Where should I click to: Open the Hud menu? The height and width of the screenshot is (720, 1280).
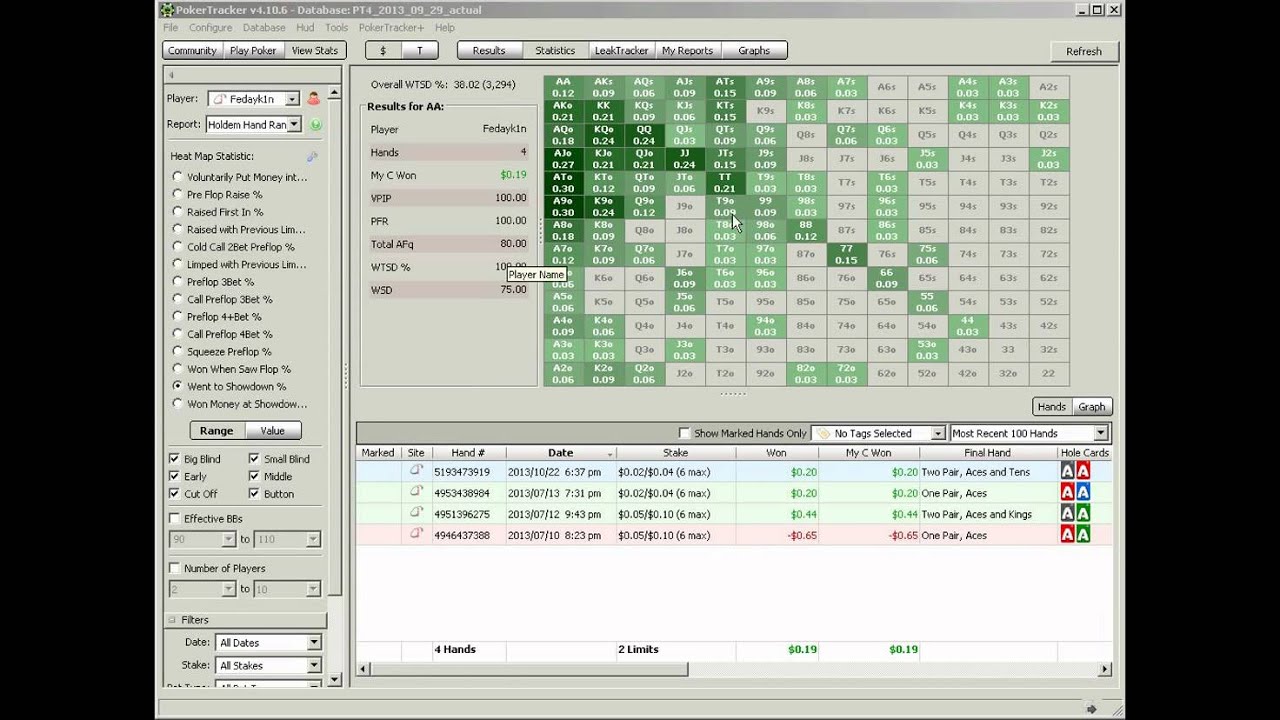tap(305, 28)
